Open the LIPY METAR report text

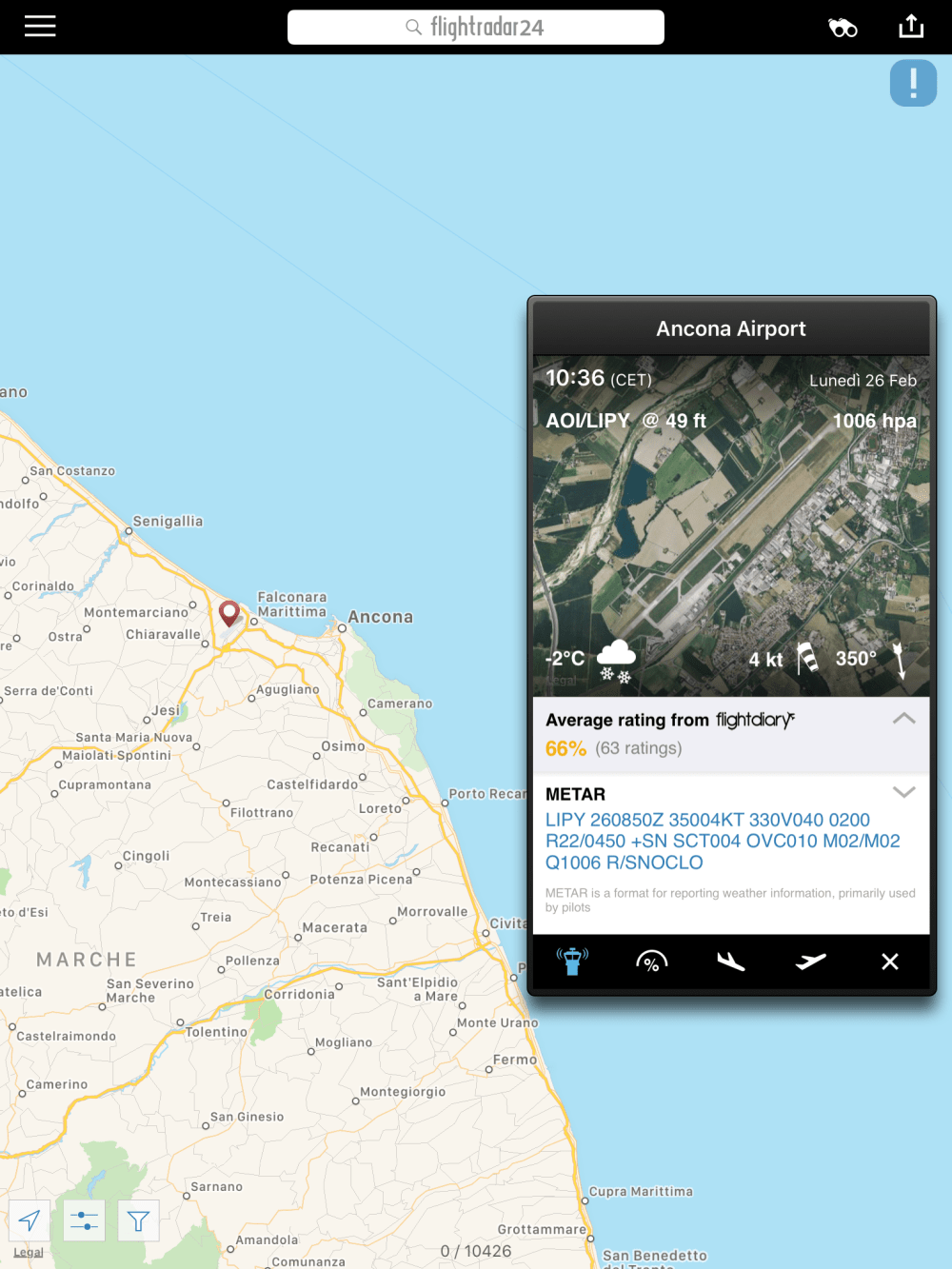pos(723,842)
